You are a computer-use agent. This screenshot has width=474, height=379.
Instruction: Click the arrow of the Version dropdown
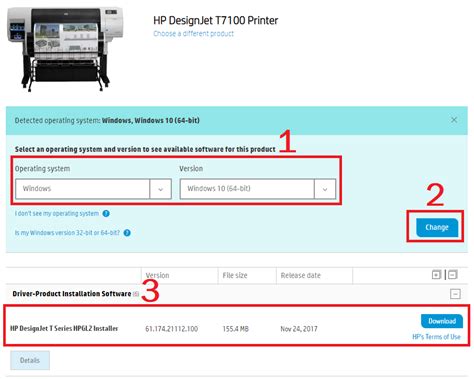click(x=325, y=189)
